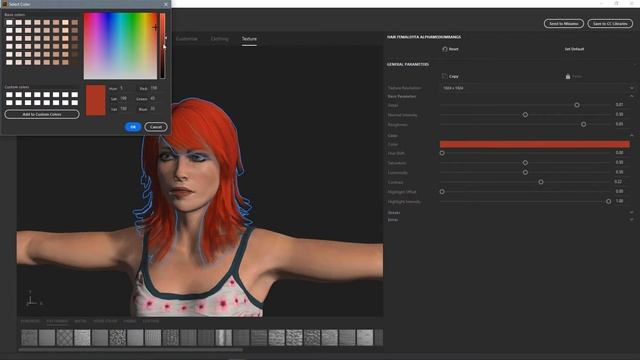
Task: Confirm color with the OK button
Action: coord(133,127)
